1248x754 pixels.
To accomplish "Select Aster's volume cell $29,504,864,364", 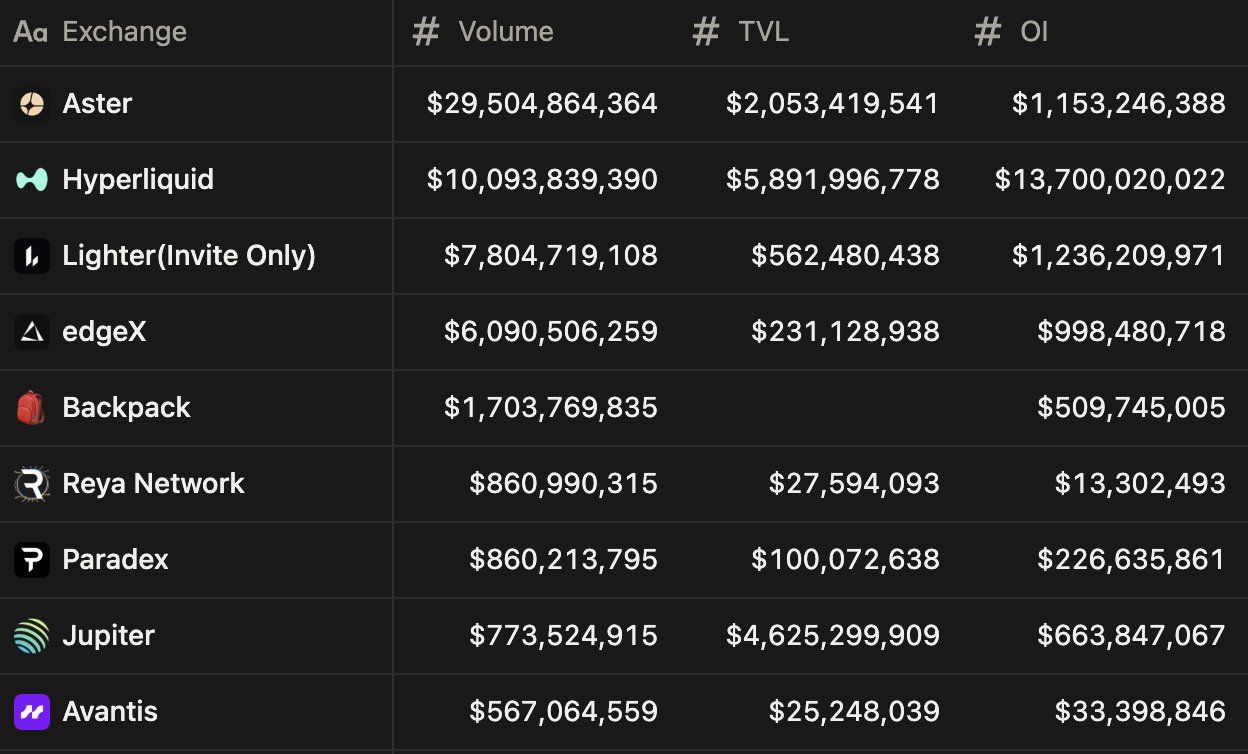I will pyautogui.click(x=542, y=104).
